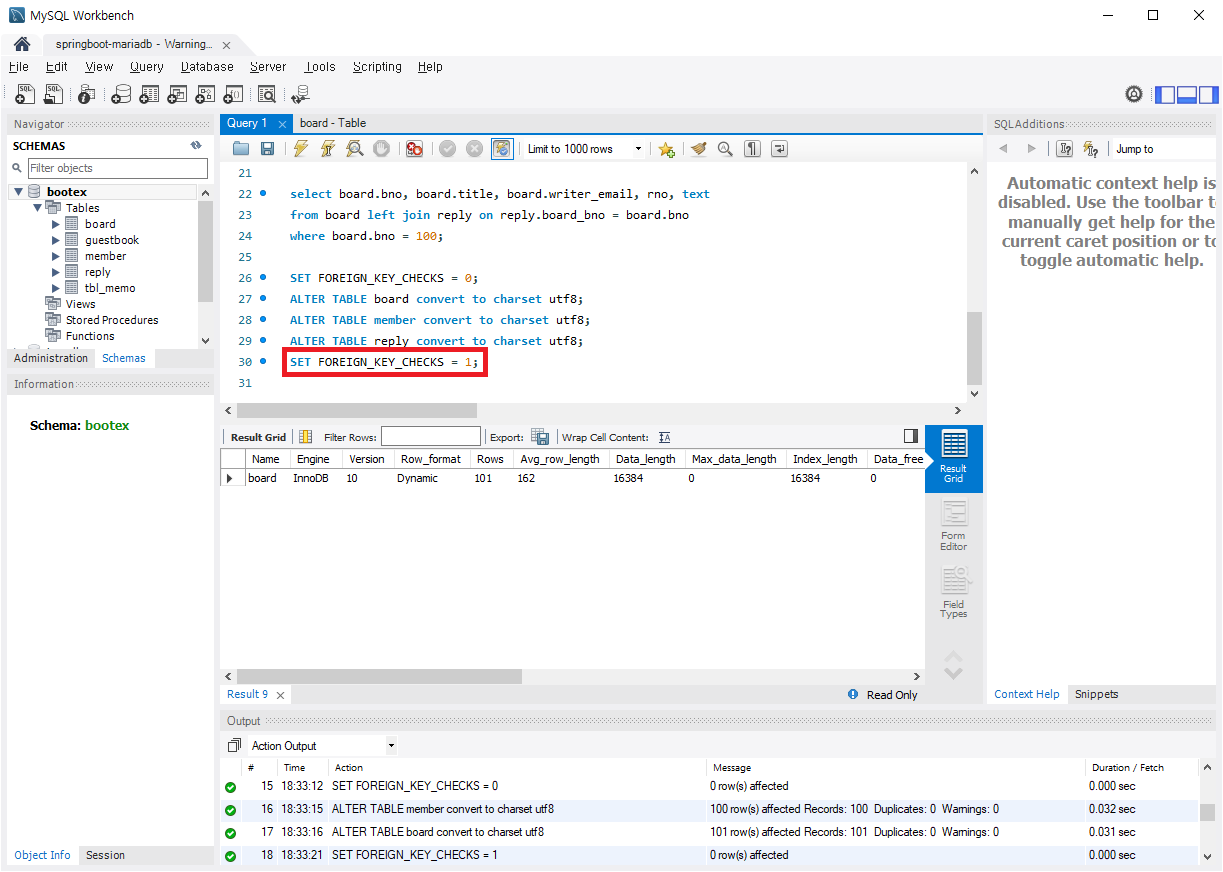Execute the script with the lightning bolt icon
Screen dimensions: 1223x872
[300, 149]
